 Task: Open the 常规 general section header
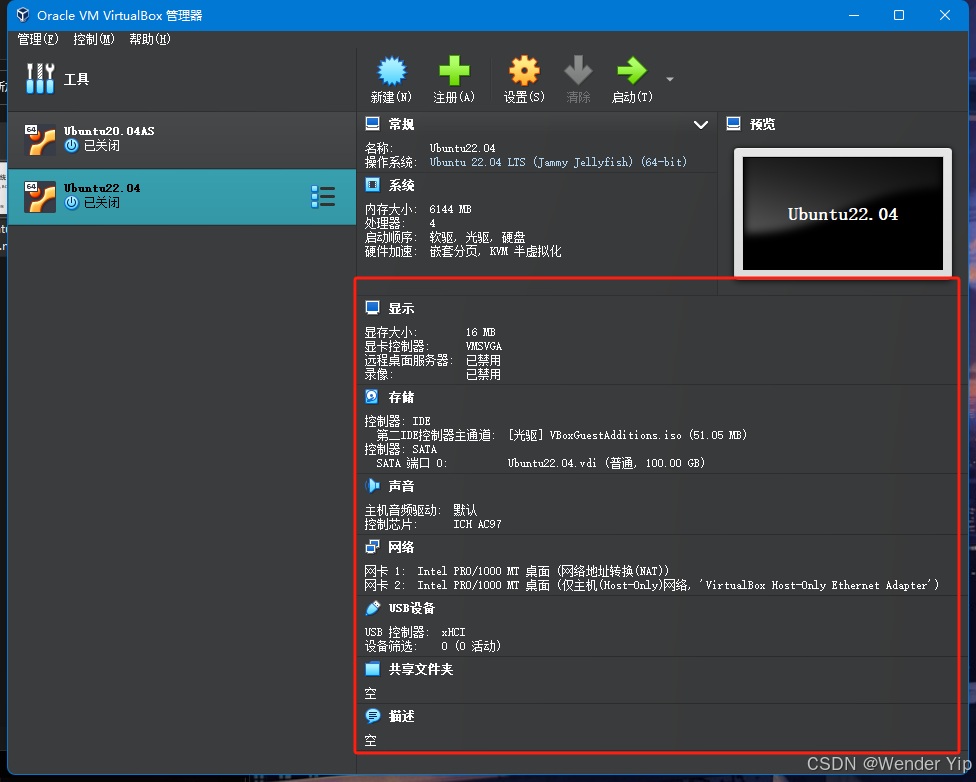[401, 125]
